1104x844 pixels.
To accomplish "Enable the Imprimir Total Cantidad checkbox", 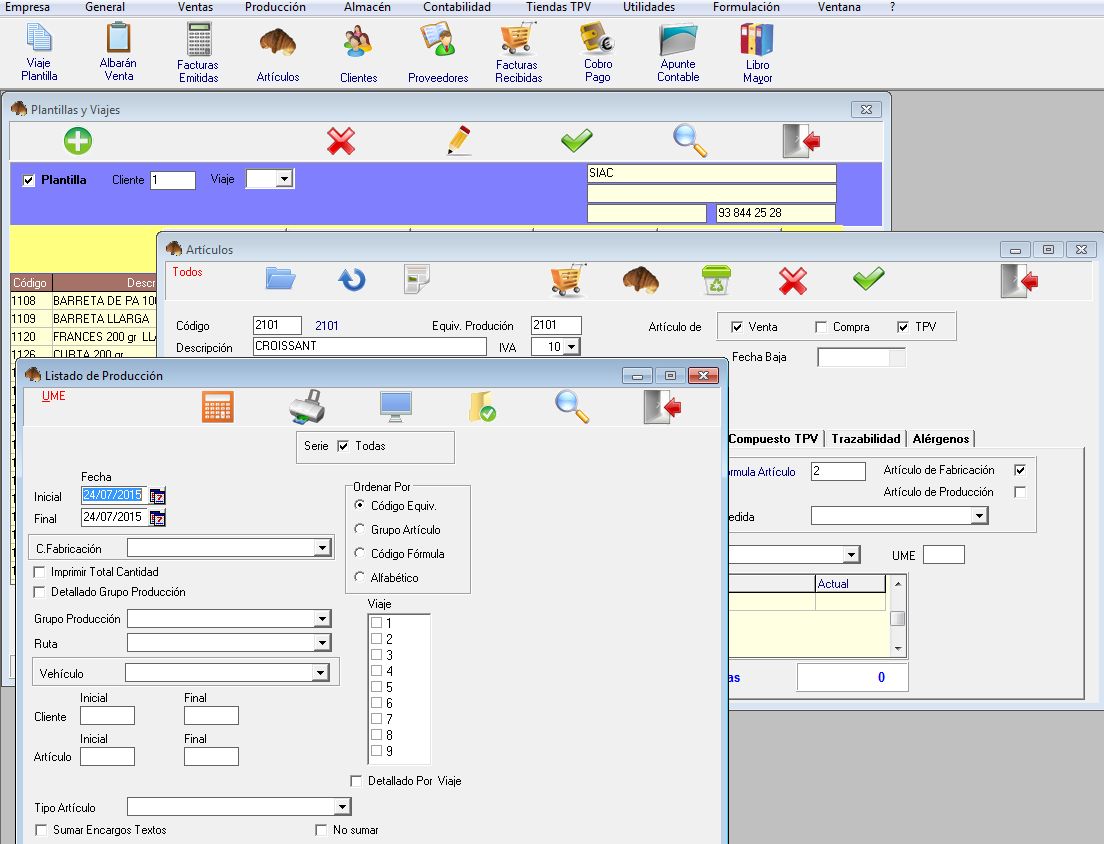I will (x=41, y=572).
